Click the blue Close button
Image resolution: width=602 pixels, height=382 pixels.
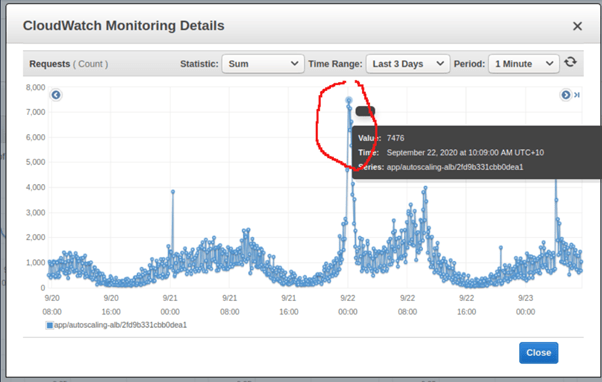point(539,352)
